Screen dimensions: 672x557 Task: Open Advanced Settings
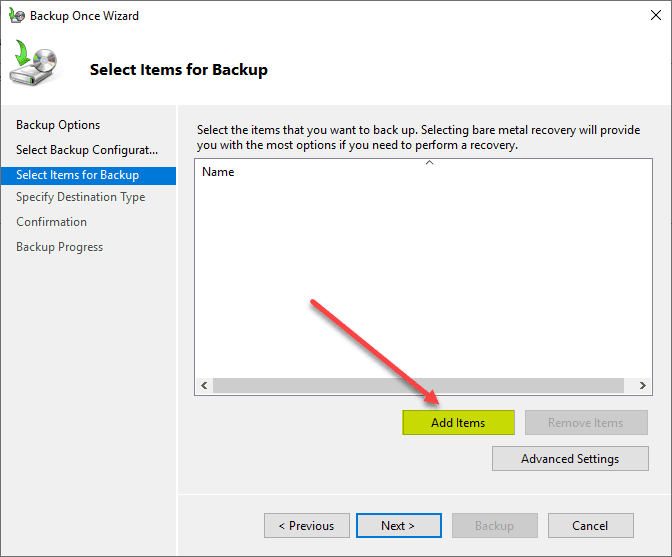pos(570,459)
